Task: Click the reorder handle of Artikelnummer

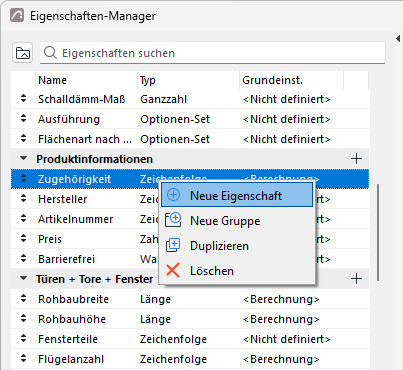Action: tap(23, 218)
